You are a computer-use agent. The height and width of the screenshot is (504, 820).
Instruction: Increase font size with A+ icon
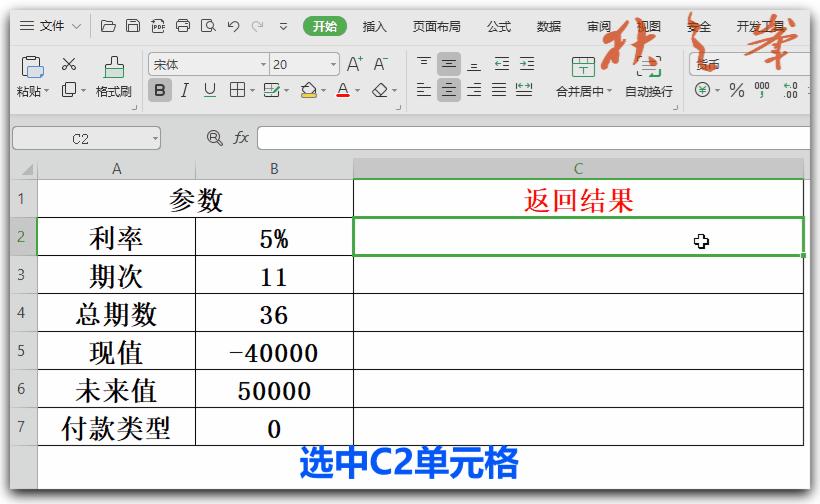[x=355, y=64]
